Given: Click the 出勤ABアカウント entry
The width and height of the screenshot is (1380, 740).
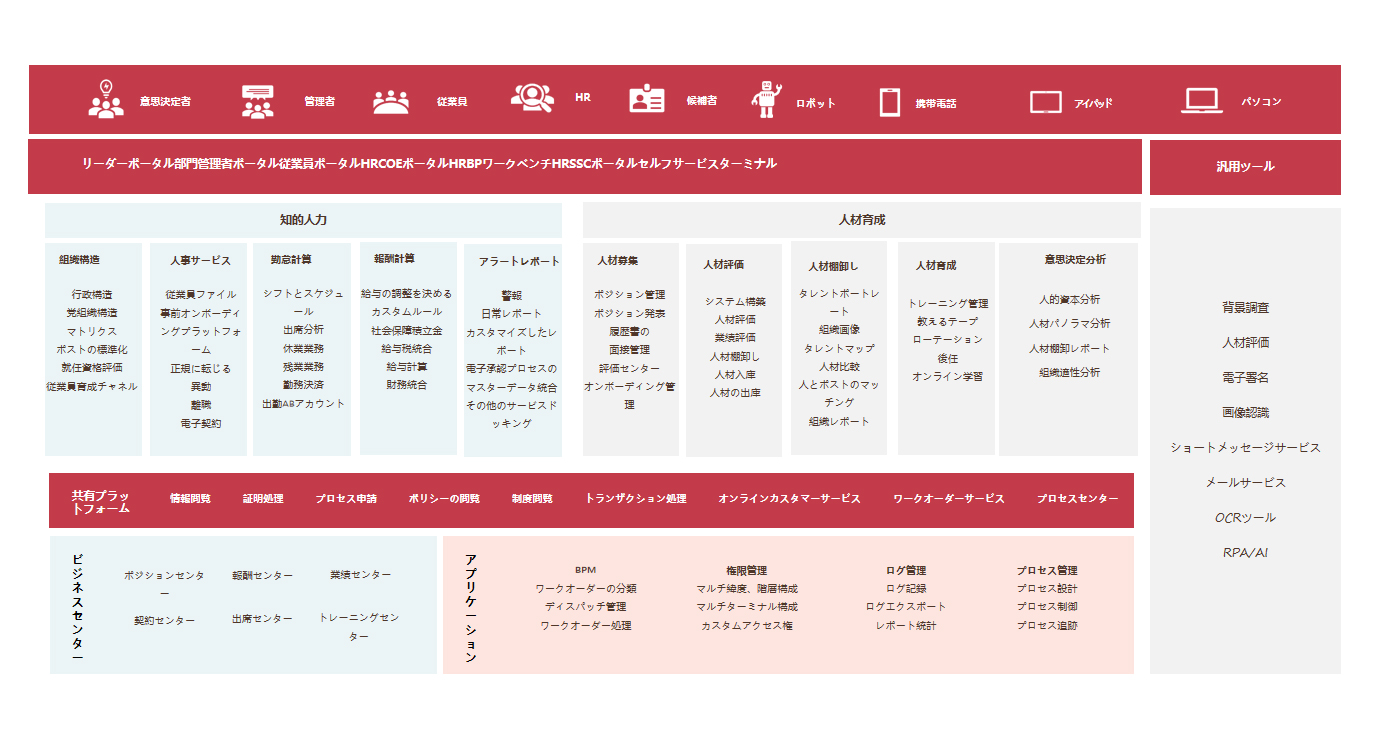Looking at the screenshot, I should [x=303, y=404].
